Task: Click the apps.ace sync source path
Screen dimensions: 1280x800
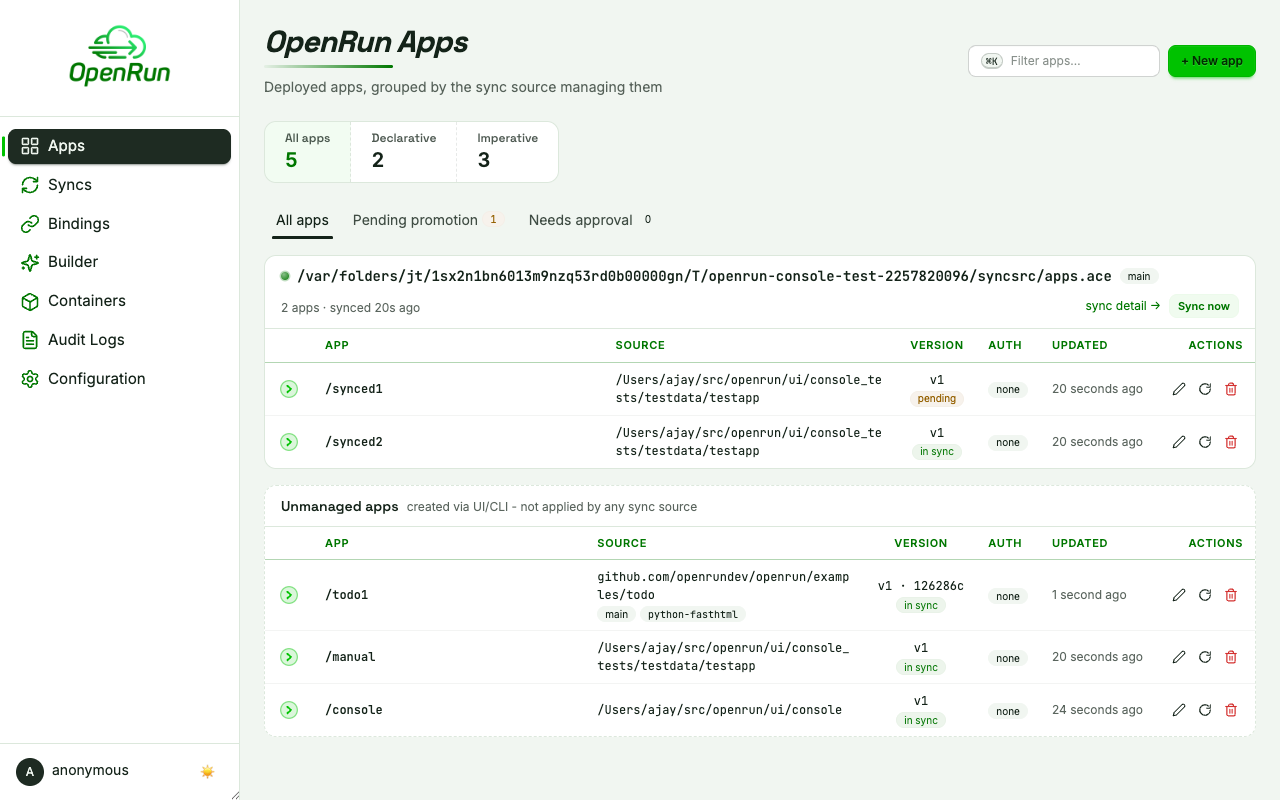Action: pyautogui.click(x=704, y=276)
